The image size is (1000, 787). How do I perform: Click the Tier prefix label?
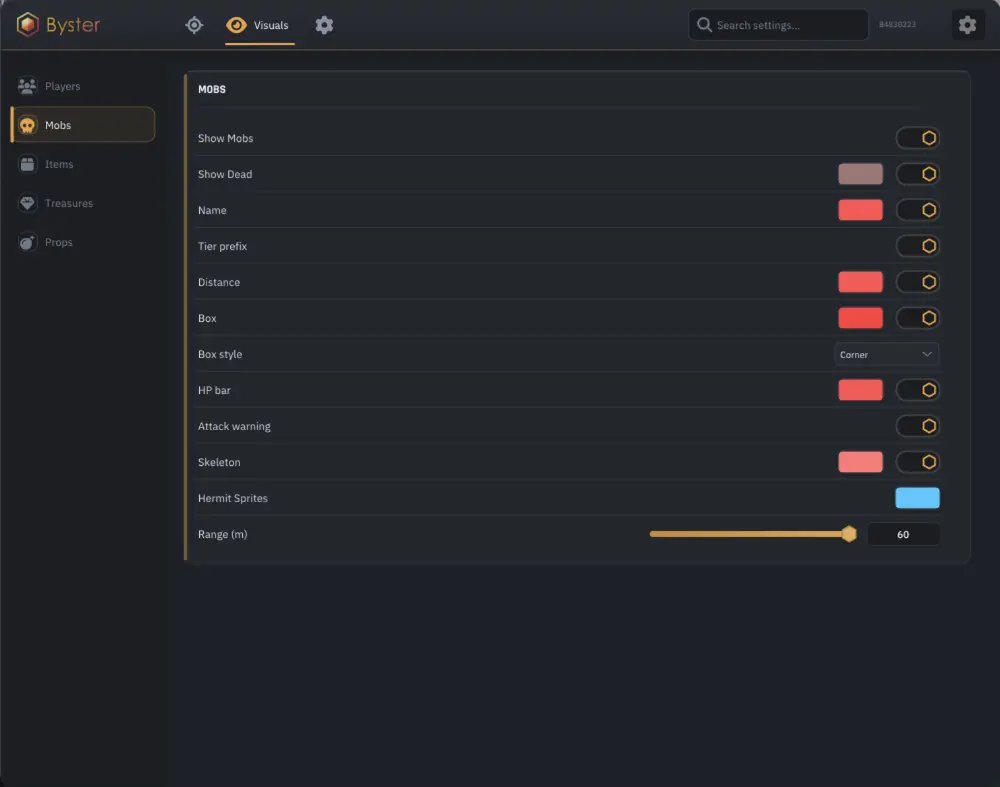pyautogui.click(x=222, y=246)
